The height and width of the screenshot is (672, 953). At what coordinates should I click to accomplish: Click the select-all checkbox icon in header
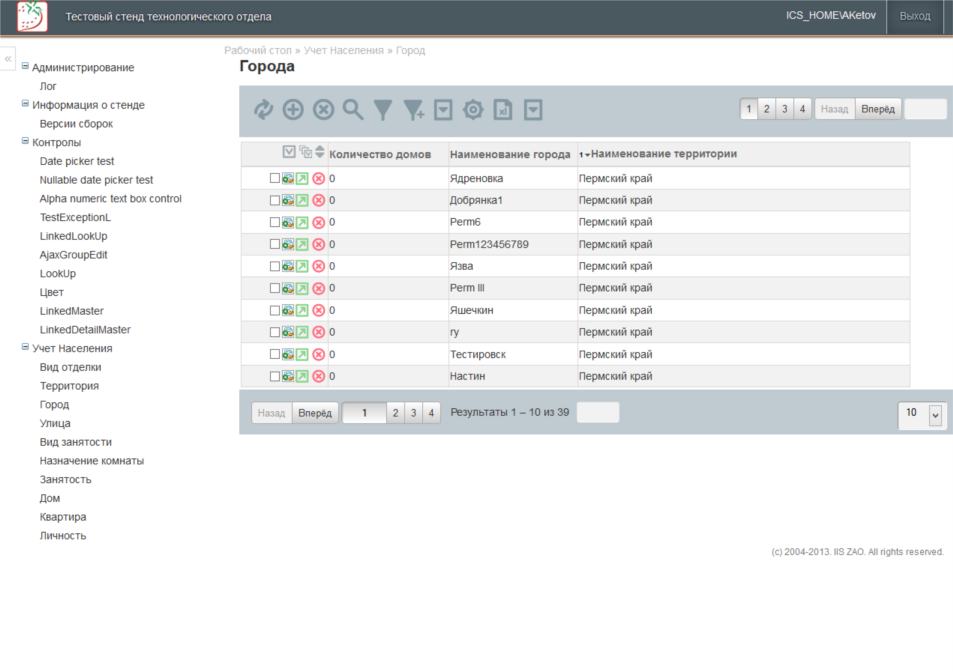289,152
